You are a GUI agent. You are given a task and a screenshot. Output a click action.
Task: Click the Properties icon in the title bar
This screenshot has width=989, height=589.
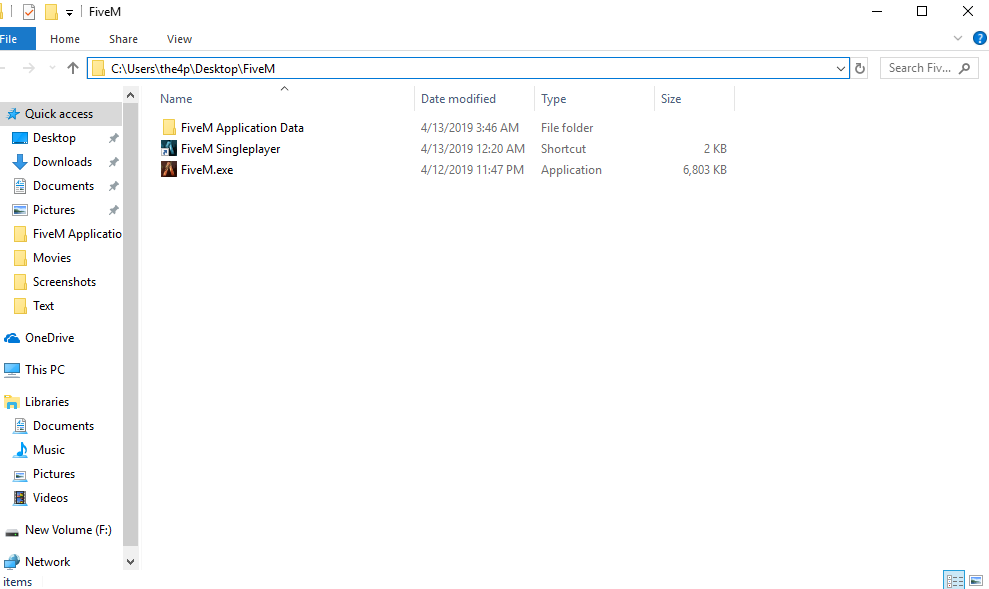point(28,11)
